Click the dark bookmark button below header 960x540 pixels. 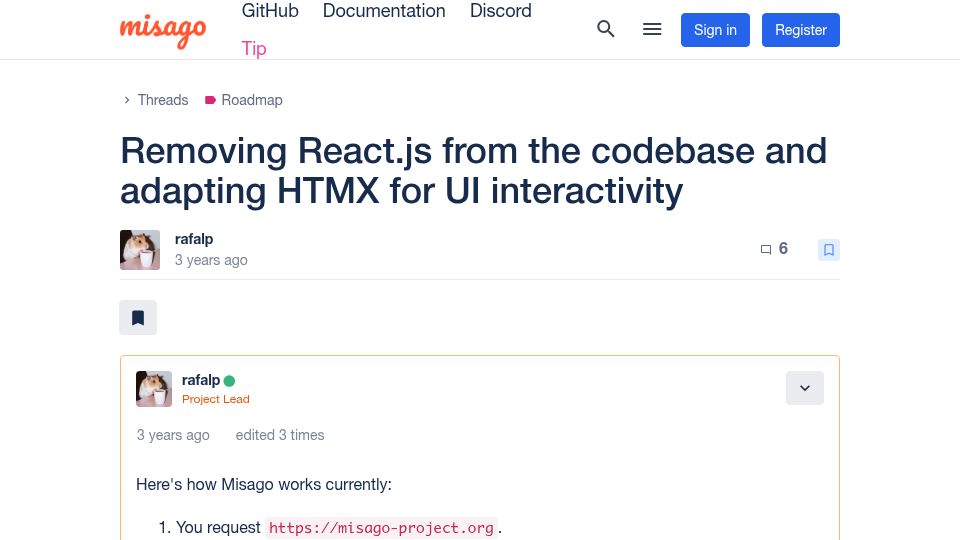pos(138,317)
